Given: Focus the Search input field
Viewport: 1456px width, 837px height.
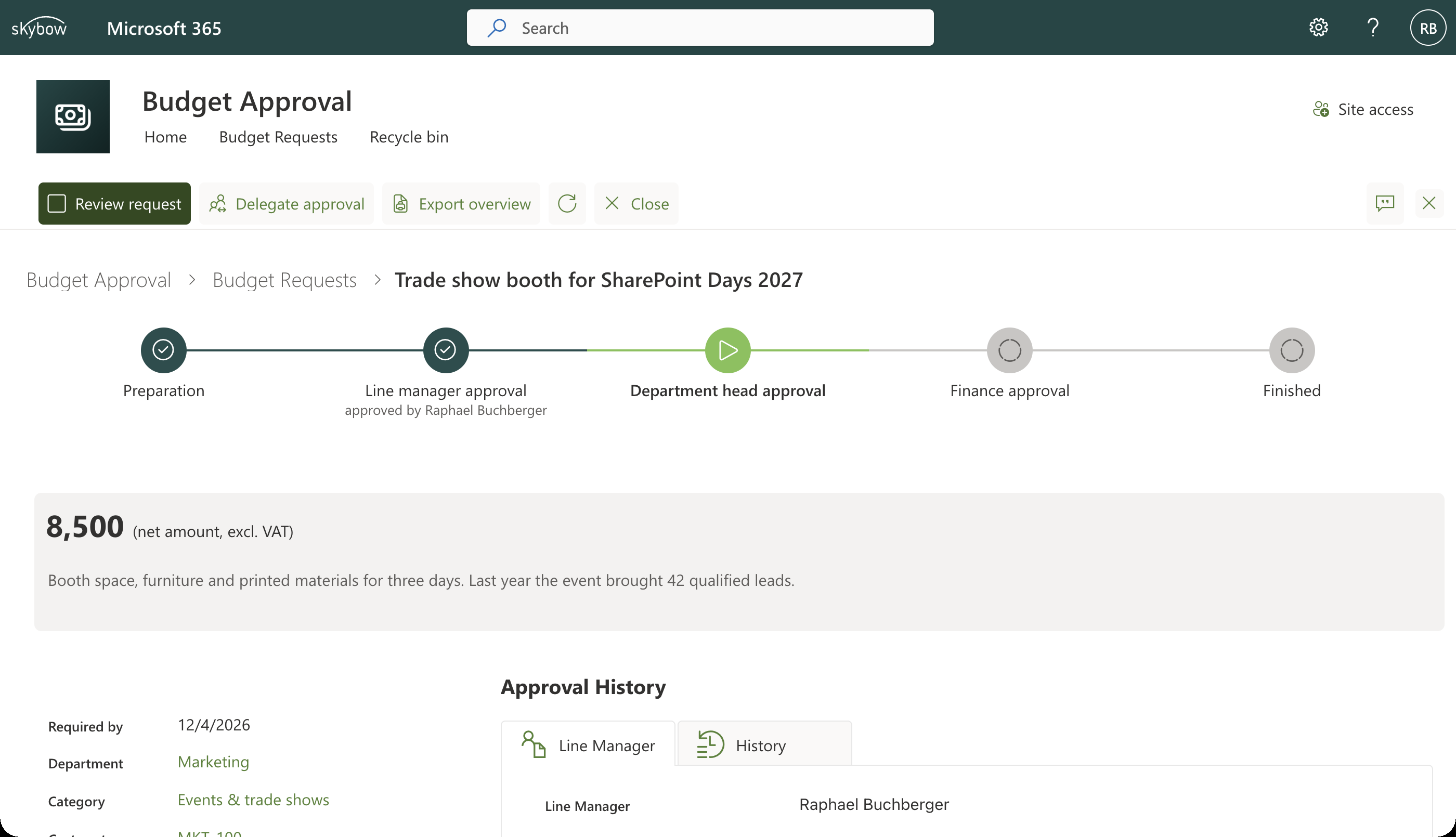Looking at the screenshot, I should pyautogui.click(x=700, y=28).
